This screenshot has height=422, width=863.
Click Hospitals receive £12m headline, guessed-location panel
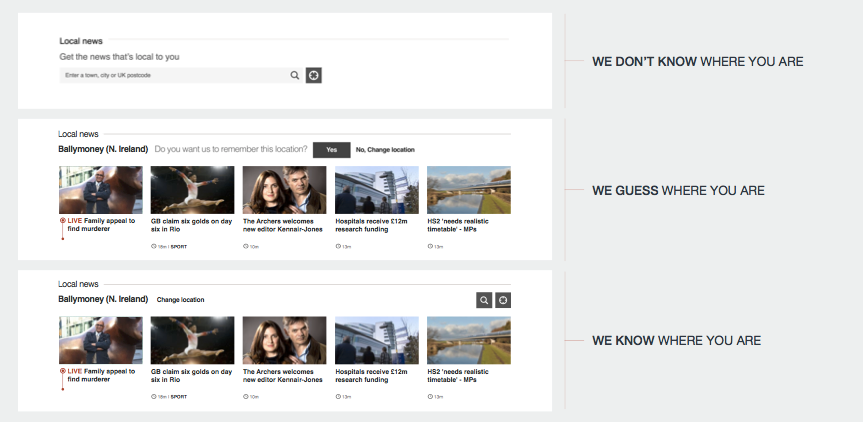pyautogui.click(x=372, y=225)
